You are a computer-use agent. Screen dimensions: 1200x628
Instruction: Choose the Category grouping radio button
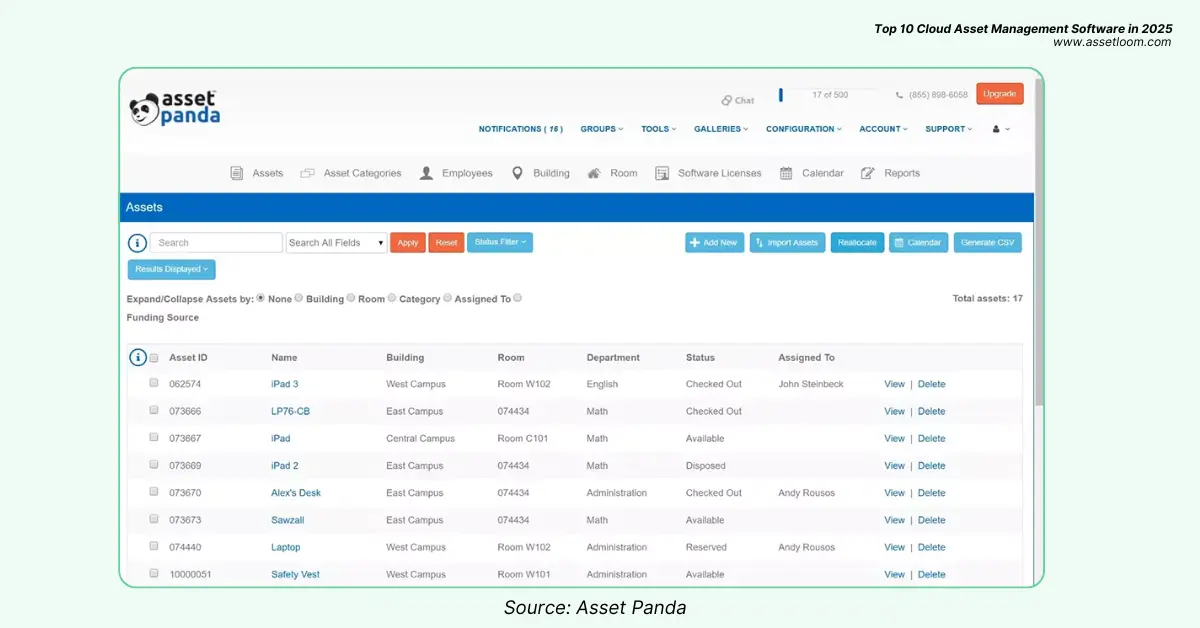click(x=389, y=297)
